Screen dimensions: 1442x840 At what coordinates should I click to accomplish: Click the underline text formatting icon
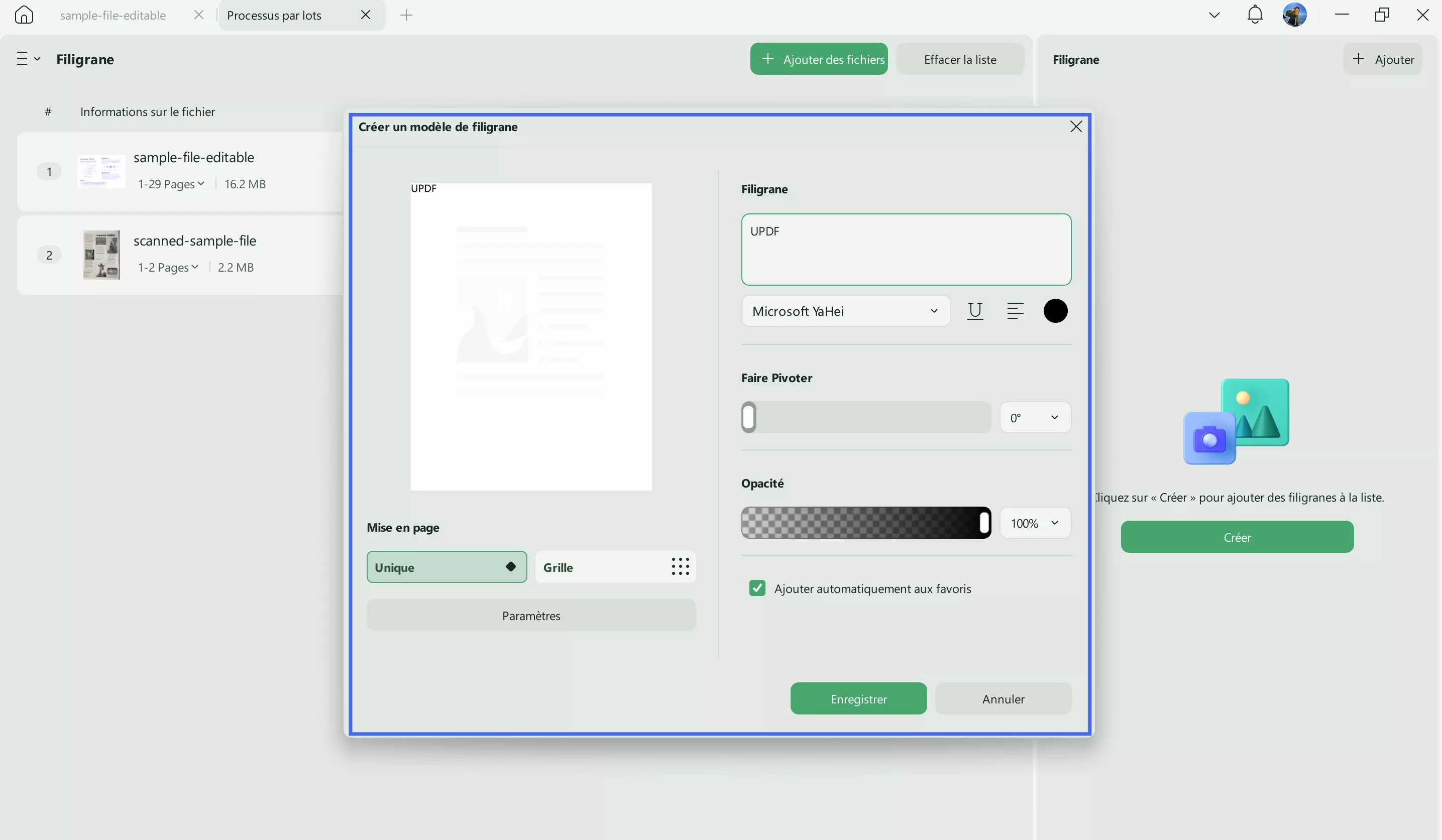[975, 311]
